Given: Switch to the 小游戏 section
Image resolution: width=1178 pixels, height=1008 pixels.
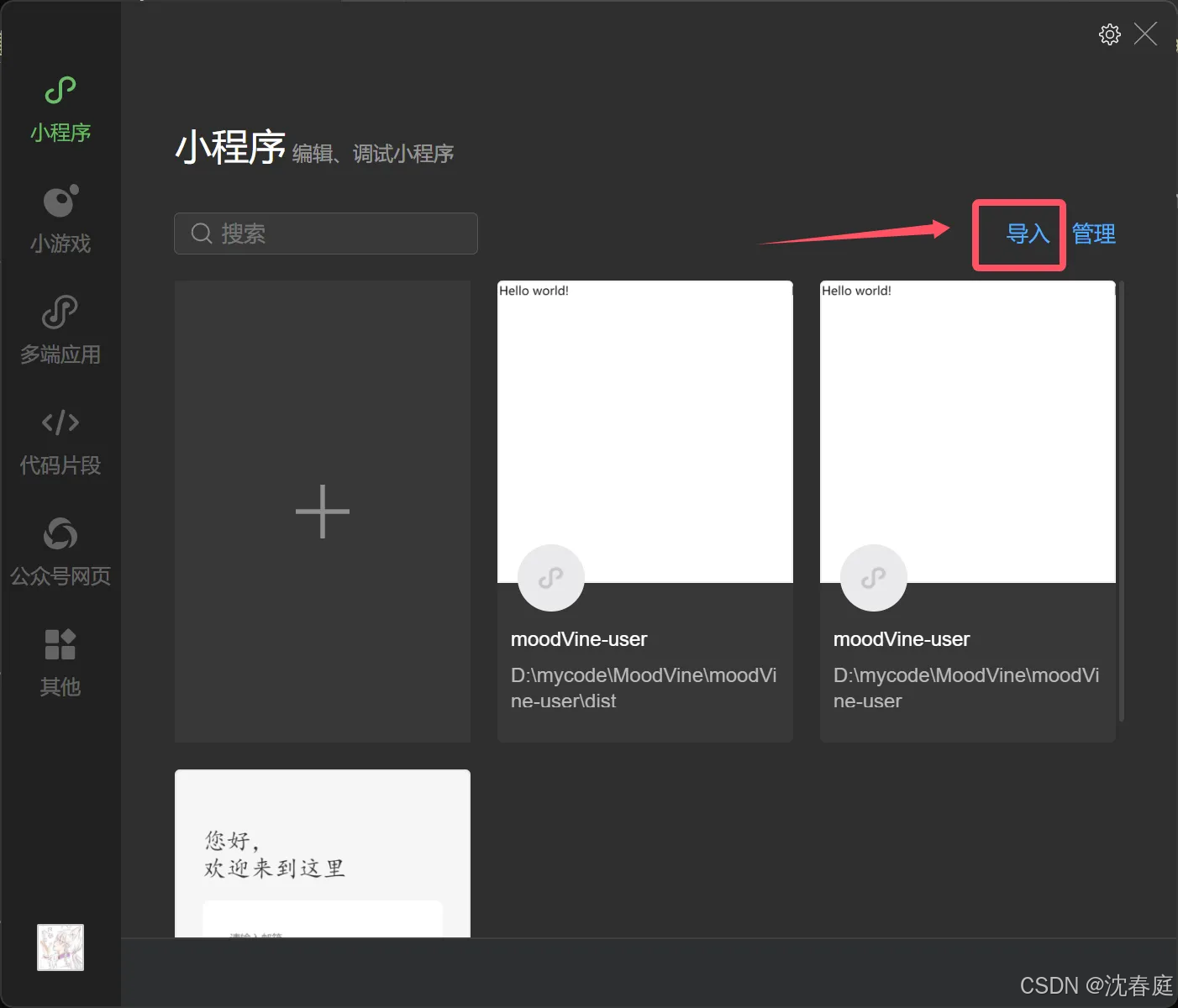Looking at the screenshot, I should tap(60, 220).
